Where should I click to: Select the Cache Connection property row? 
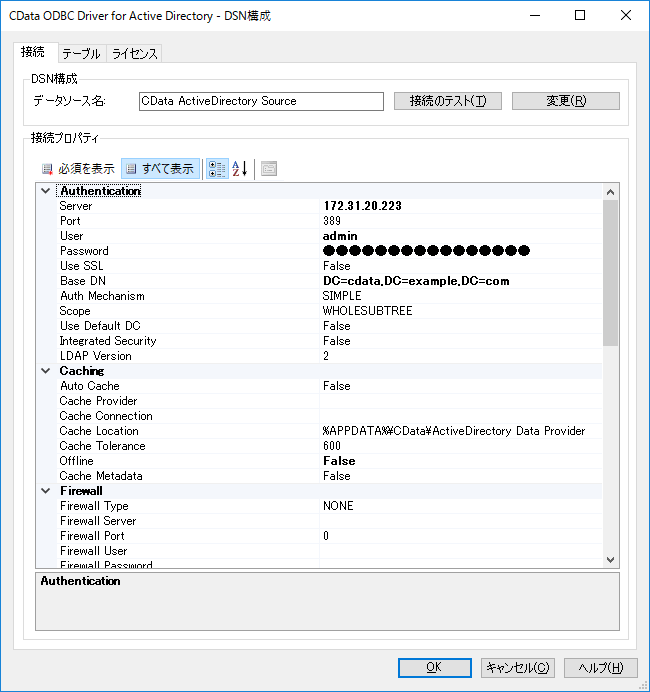[x=329, y=416]
